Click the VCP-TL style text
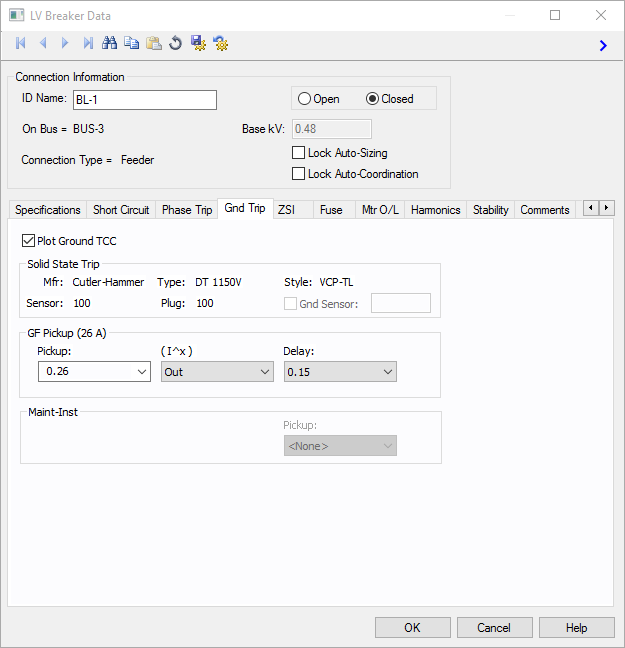This screenshot has height=648, width=625. pos(336,282)
